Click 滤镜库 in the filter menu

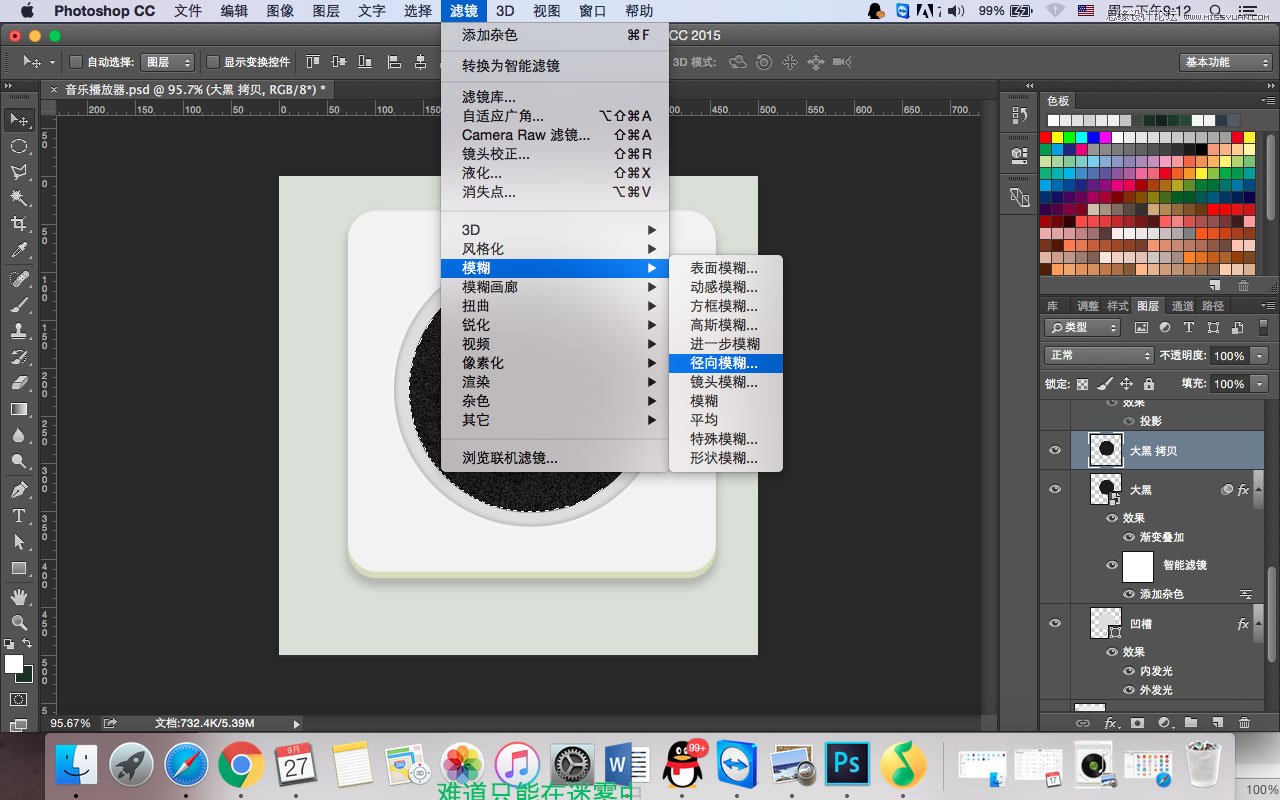(x=489, y=97)
